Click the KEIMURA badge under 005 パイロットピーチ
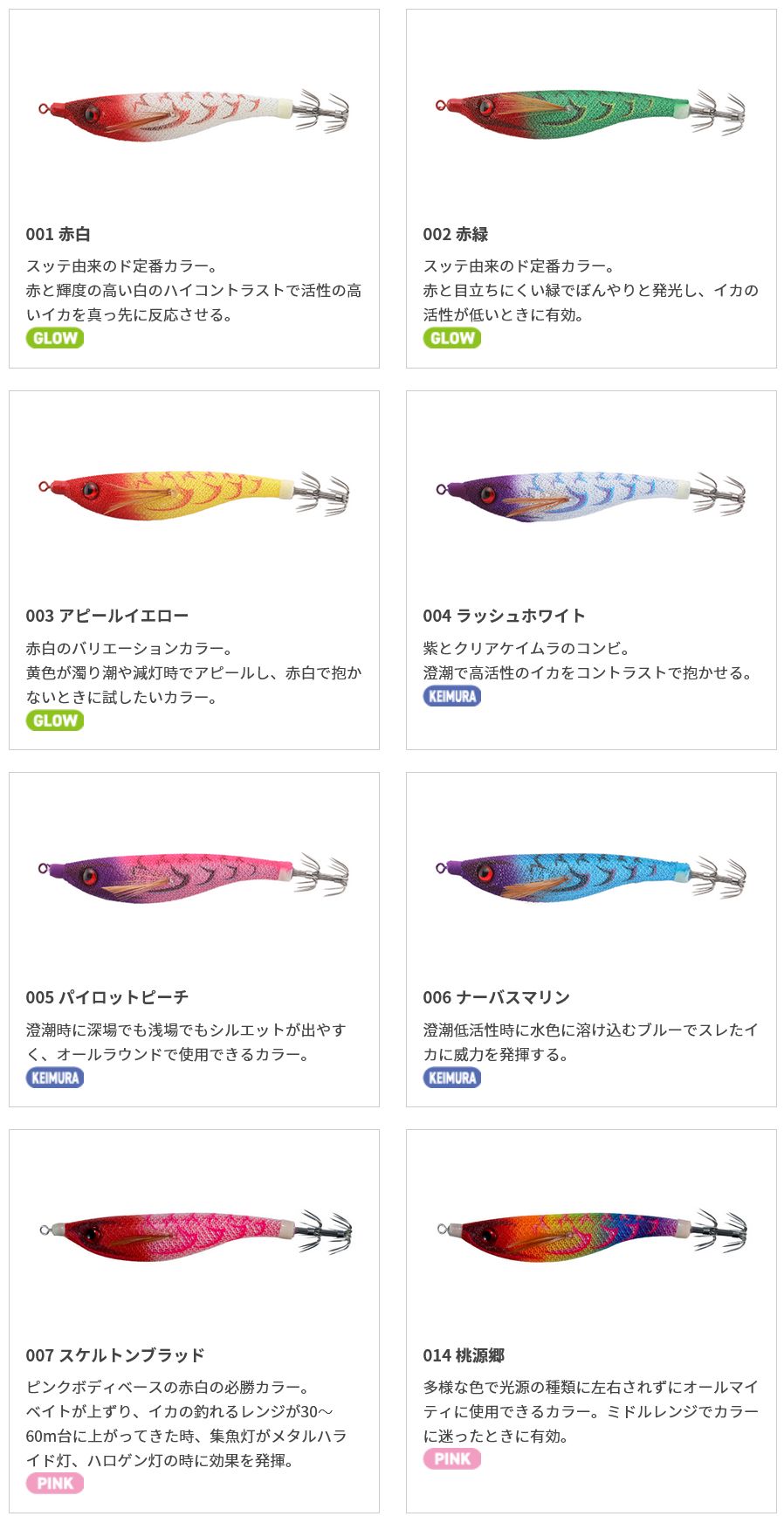Image resolution: width=784 pixels, height=1523 pixels. pos(55,1078)
